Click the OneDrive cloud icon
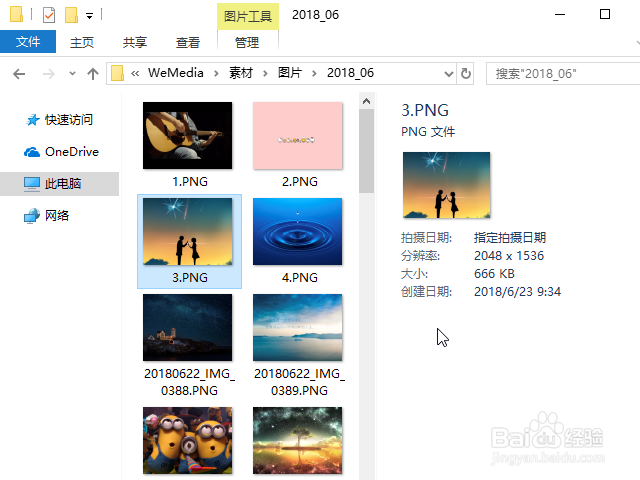 tap(32, 152)
